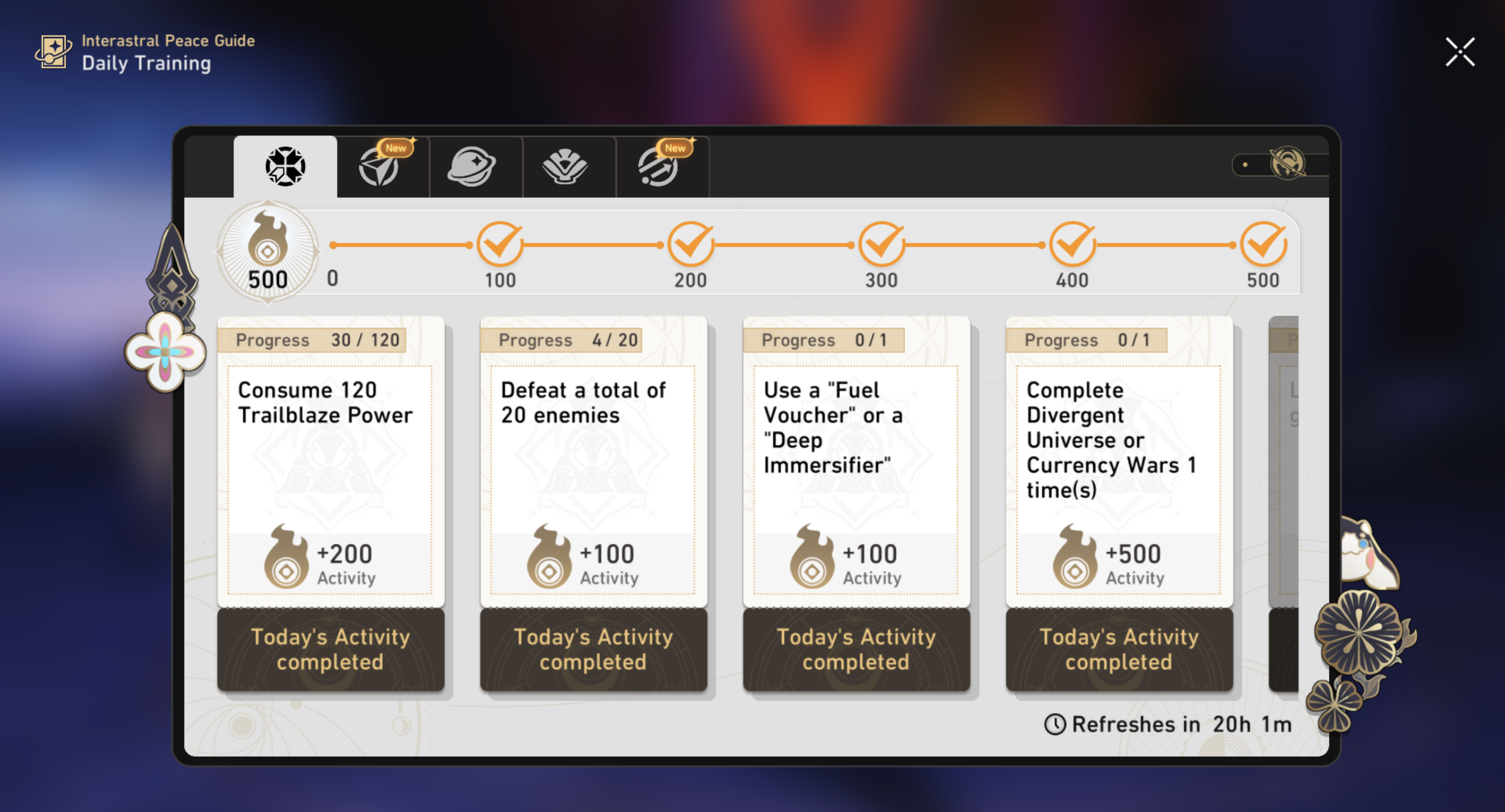Click the 200 Activity reward checkmark
1505x812 pixels.
coord(690,244)
